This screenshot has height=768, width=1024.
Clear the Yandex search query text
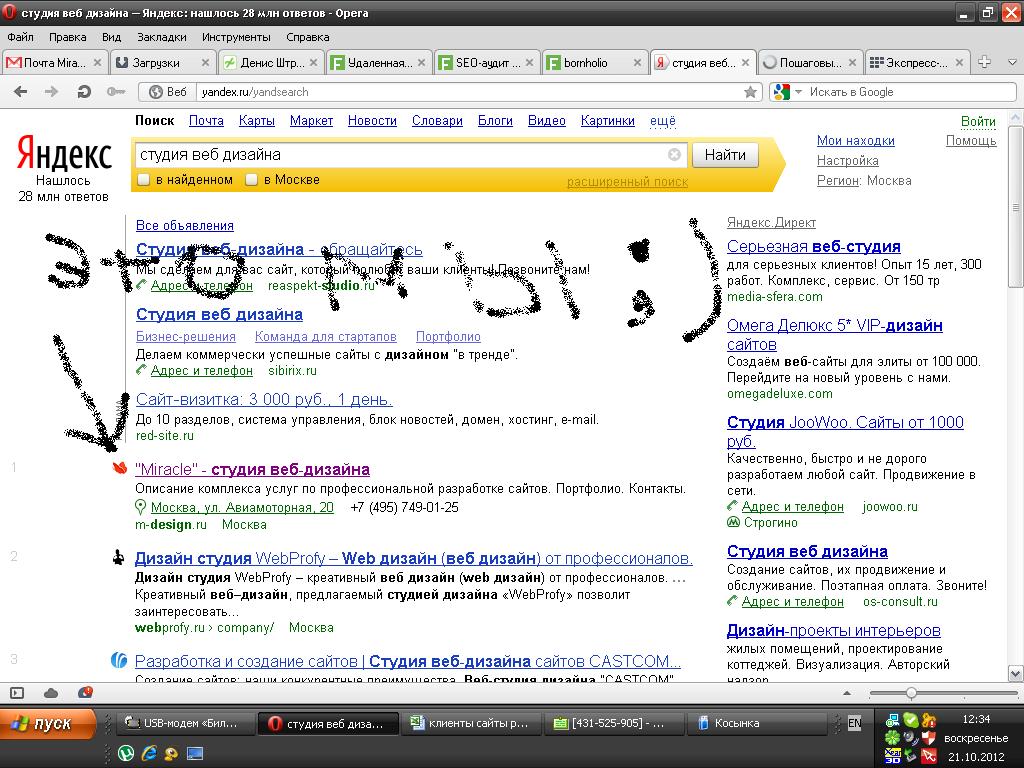pos(674,155)
